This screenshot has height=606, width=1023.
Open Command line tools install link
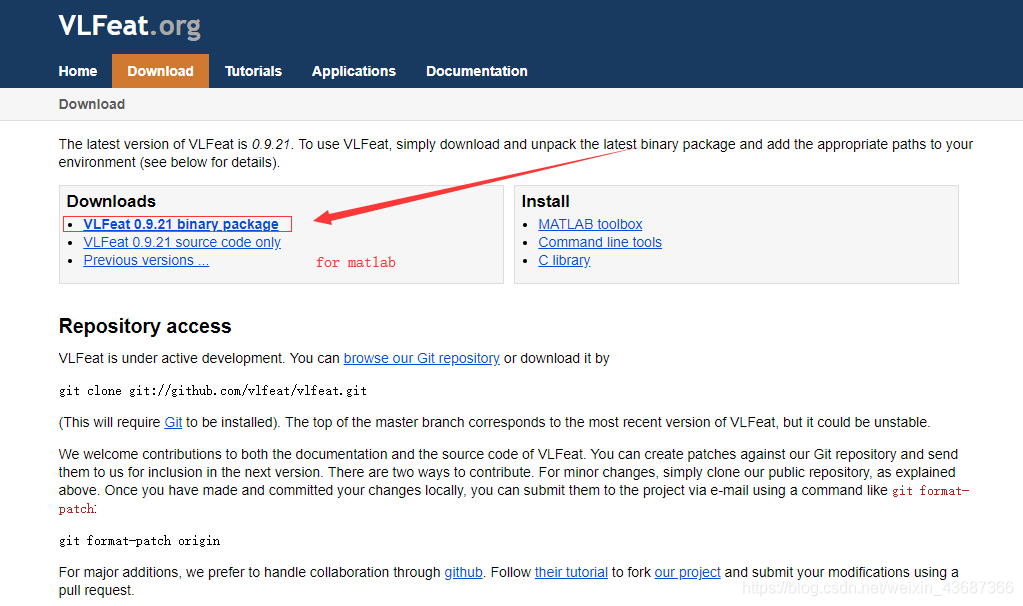(600, 243)
